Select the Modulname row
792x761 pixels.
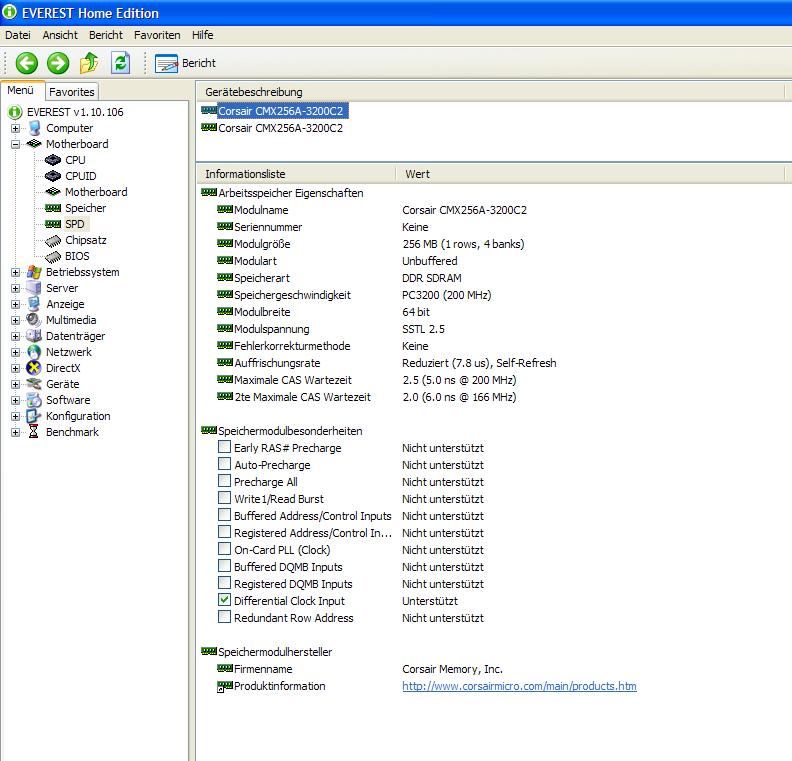click(372, 210)
